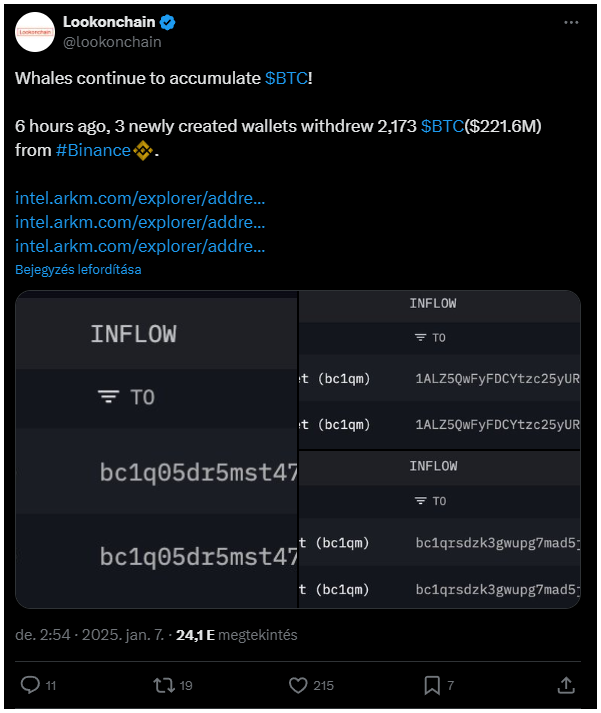Click the Lookonchain display name
This screenshot has width=601, height=713.
(x=109, y=22)
